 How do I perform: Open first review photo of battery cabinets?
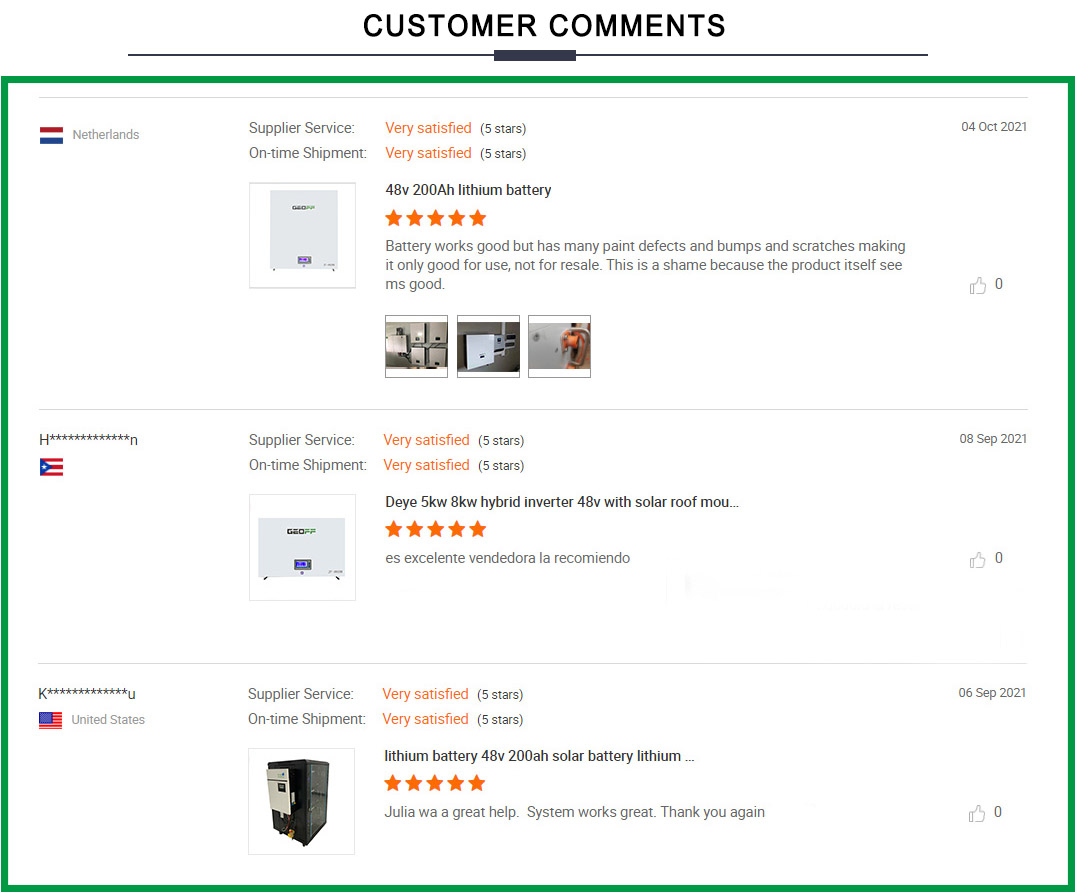pos(416,346)
